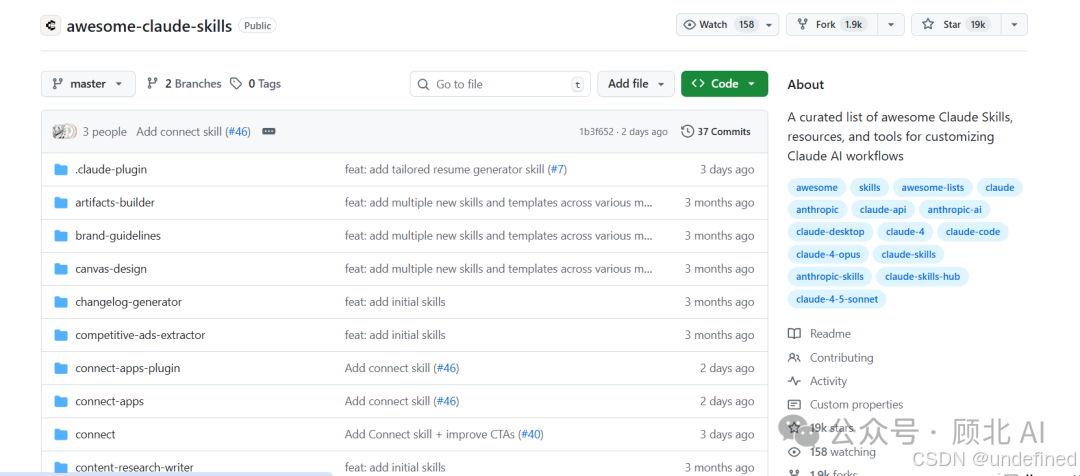1080x476 pixels.
Task: Click the competitive-ads-extractor folder icon
Action: click(x=61, y=335)
